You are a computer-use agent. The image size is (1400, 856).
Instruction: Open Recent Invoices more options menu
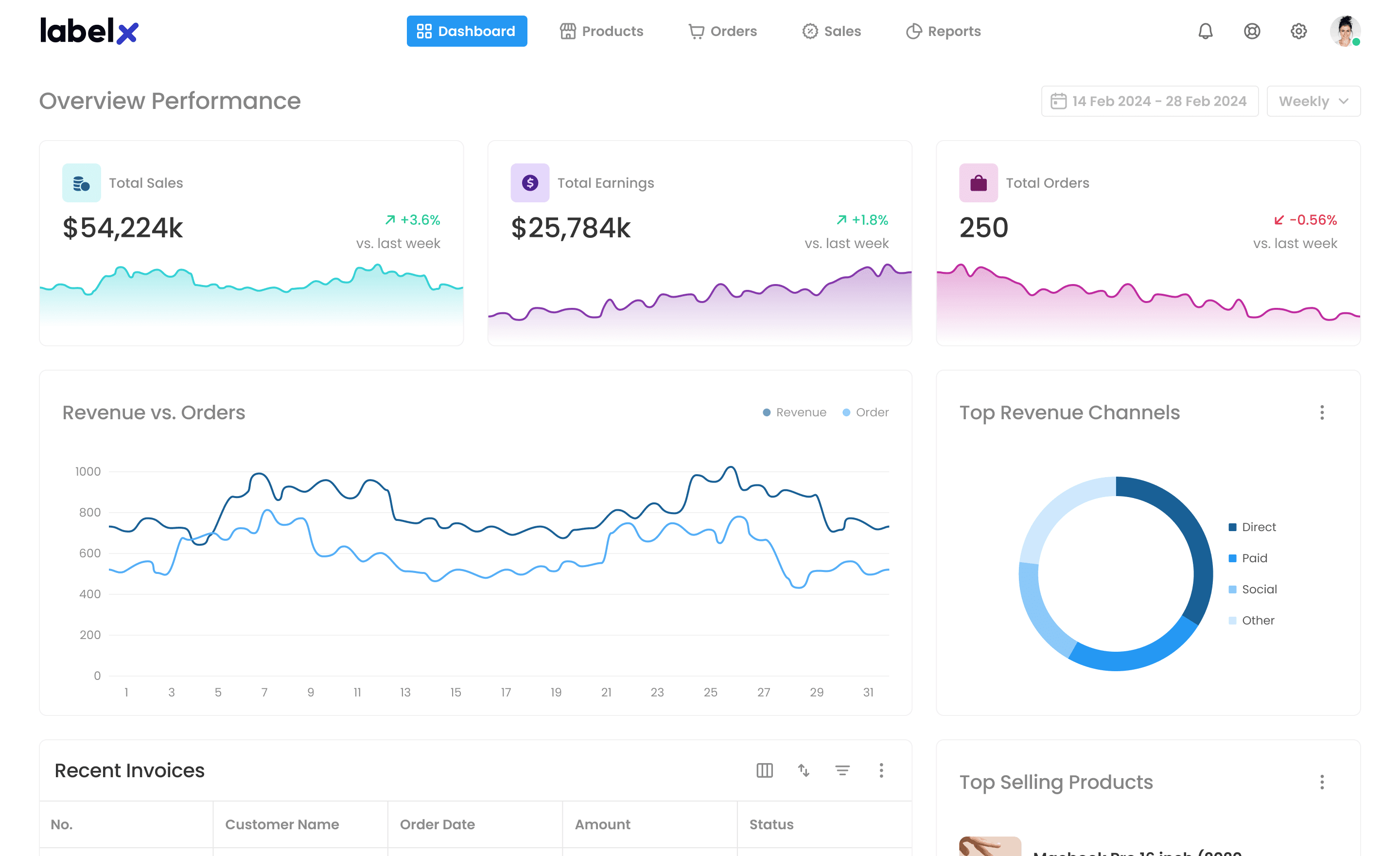pyautogui.click(x=881, y=771)
